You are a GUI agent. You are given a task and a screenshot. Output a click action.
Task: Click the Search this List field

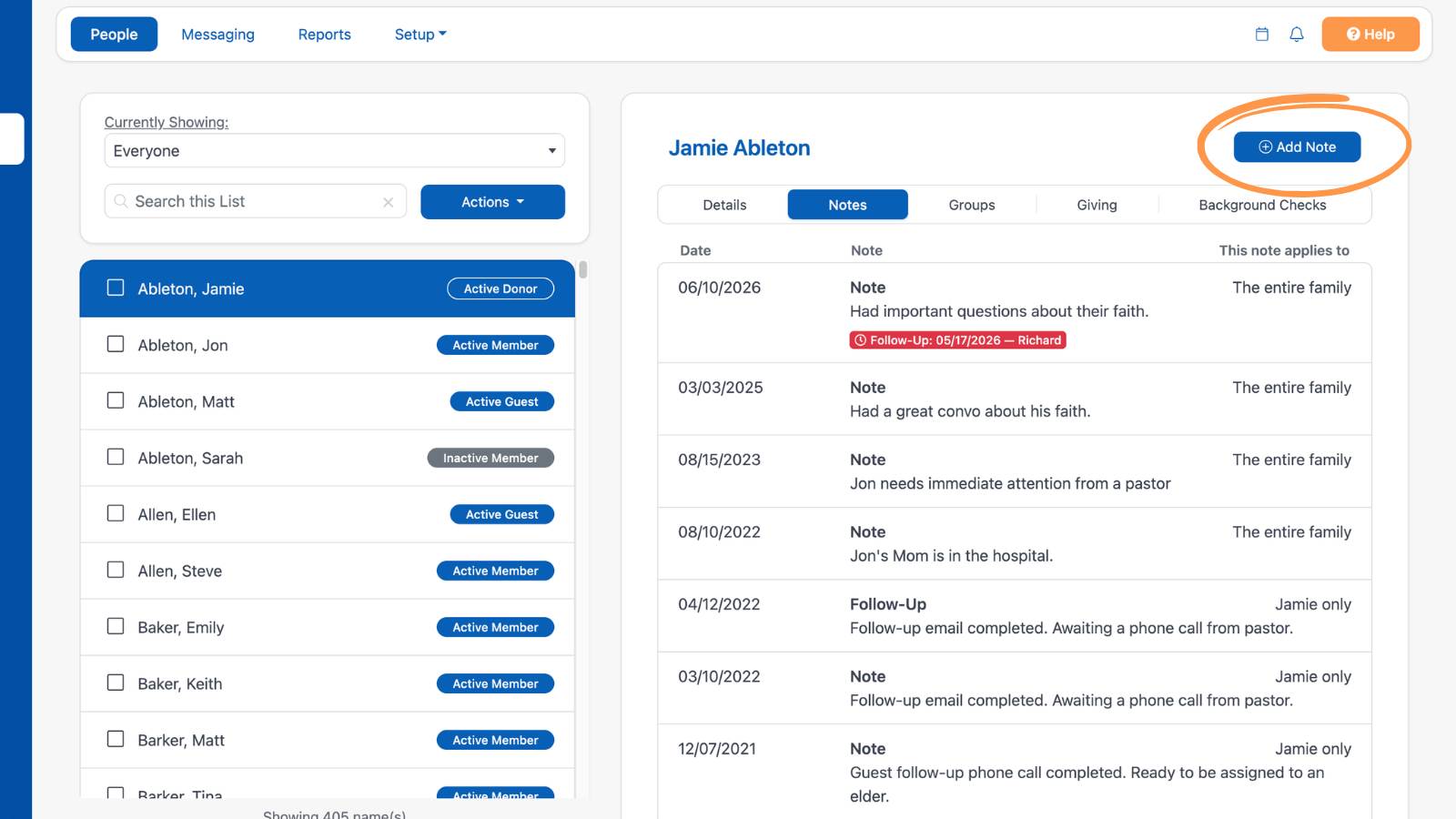coord(256,202)
